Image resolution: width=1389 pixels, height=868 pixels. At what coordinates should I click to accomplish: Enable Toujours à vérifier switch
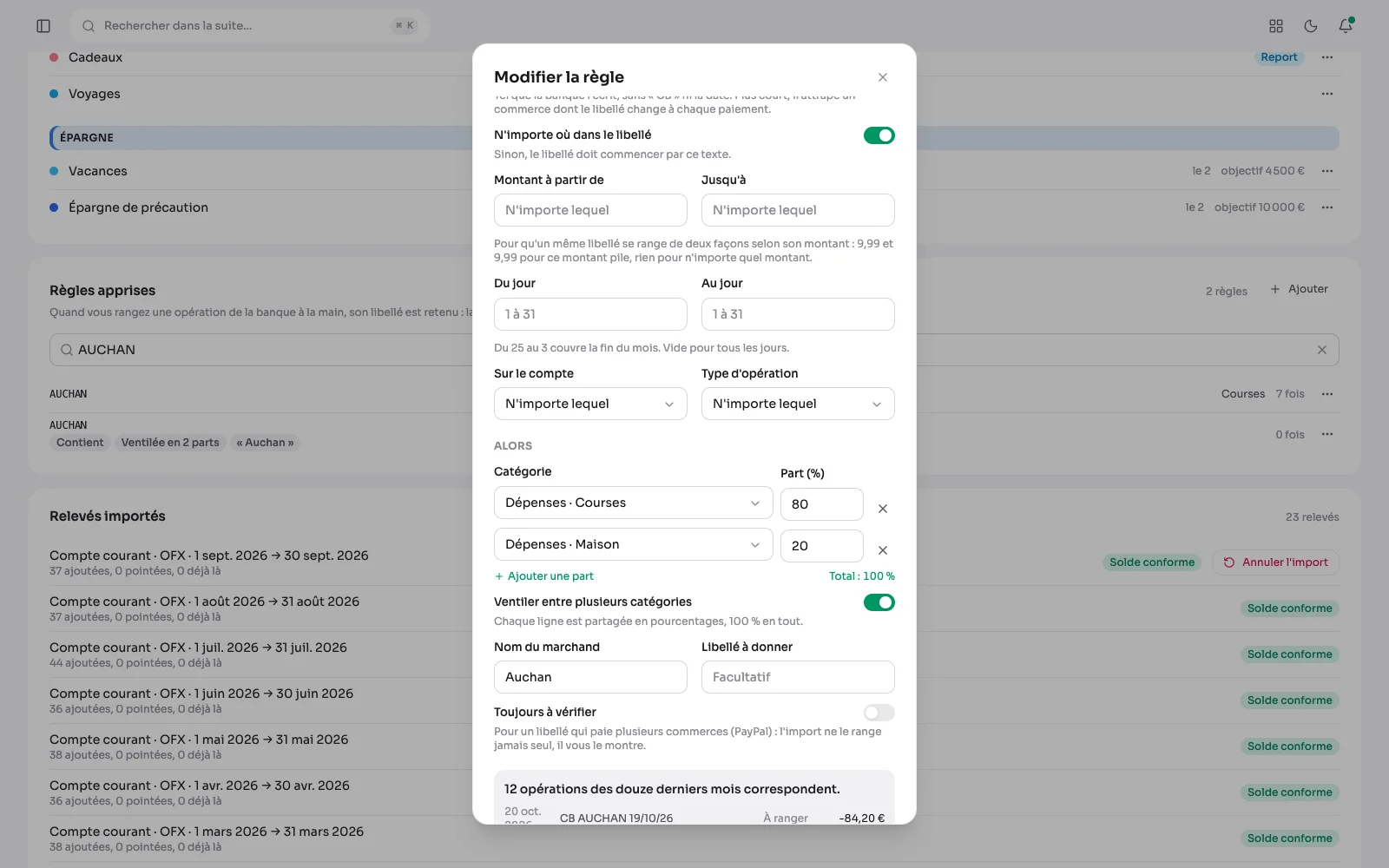pyautogui.click(x=879, y=713)
